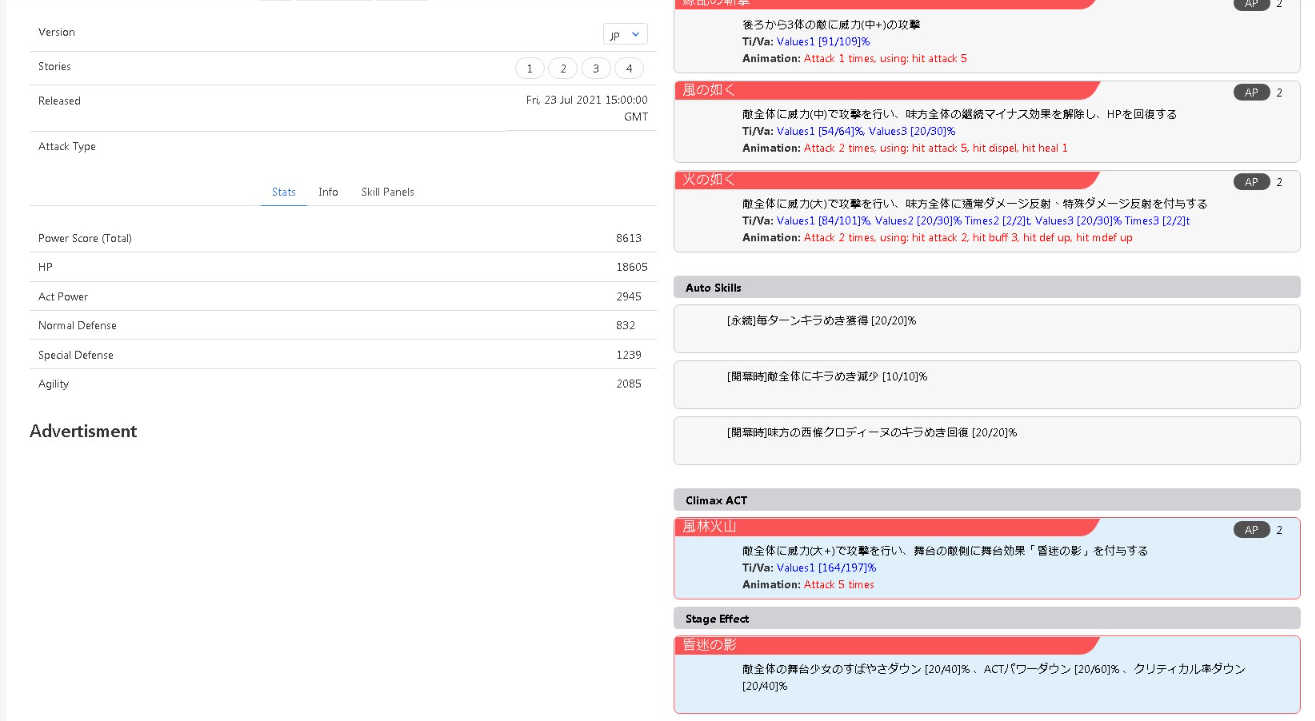
Task: Select story number 2
Action: [x=563, y=68]
